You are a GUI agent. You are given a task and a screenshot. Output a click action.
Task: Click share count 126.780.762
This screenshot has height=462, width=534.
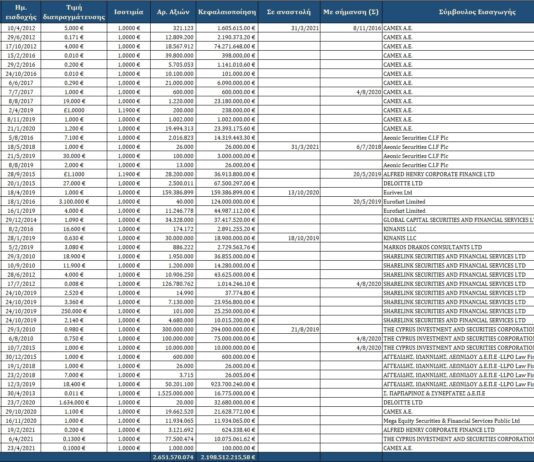[178, 284]
